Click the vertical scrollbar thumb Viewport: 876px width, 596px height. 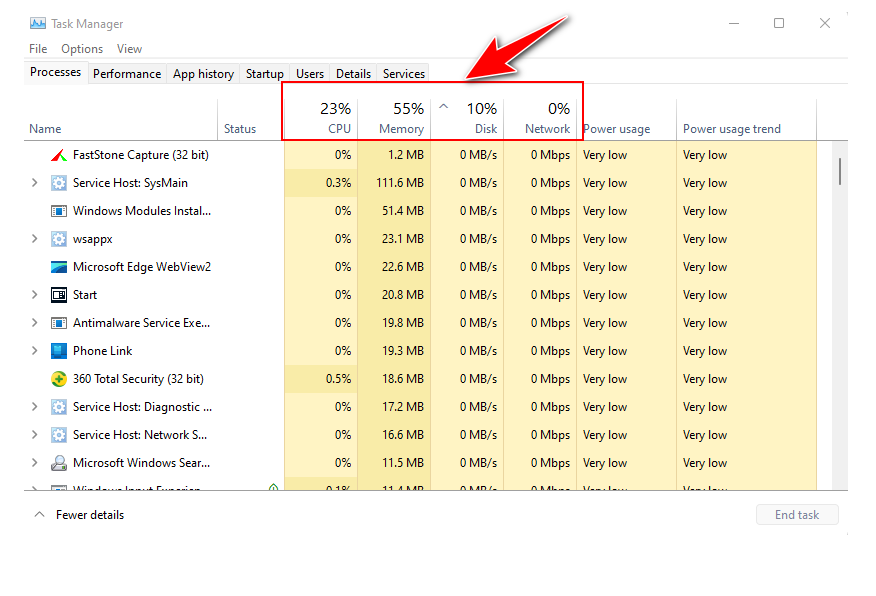[x=839, y=171]
